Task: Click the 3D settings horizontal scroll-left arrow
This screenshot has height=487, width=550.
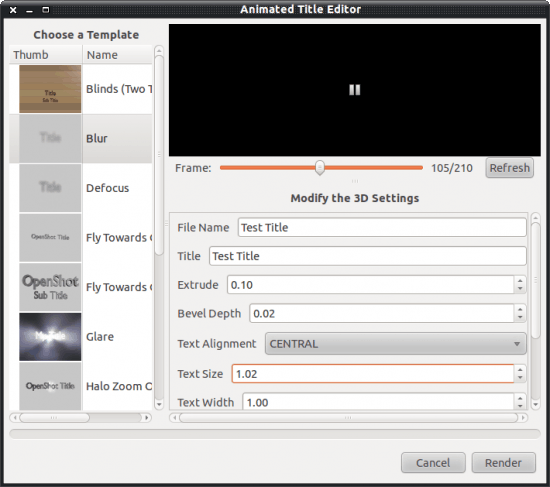Action: click(x=174, y=418)
